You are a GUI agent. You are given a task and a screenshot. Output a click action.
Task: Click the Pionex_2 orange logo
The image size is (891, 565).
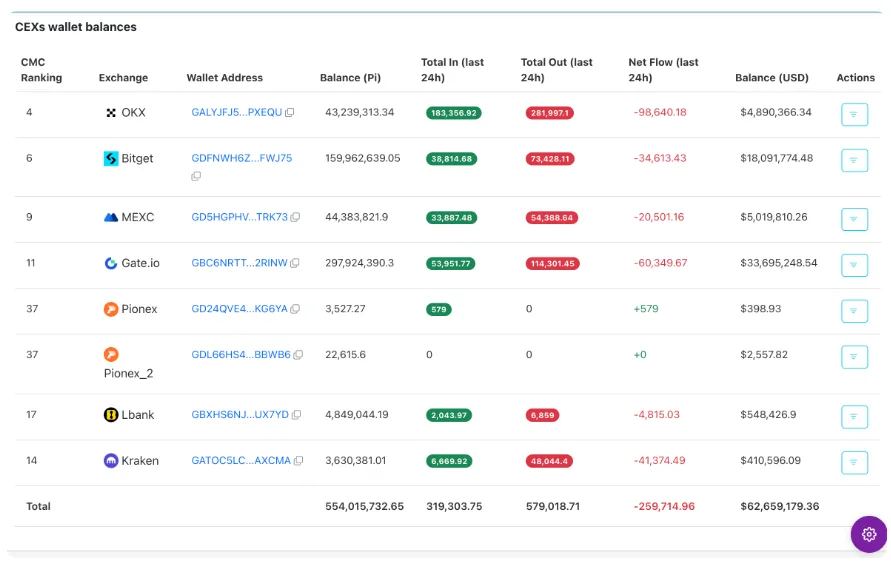tap(111, 355)
